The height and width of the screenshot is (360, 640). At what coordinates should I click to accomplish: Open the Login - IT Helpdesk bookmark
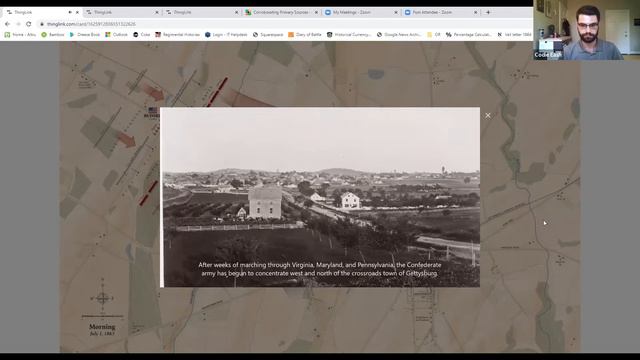pos(226,35)
